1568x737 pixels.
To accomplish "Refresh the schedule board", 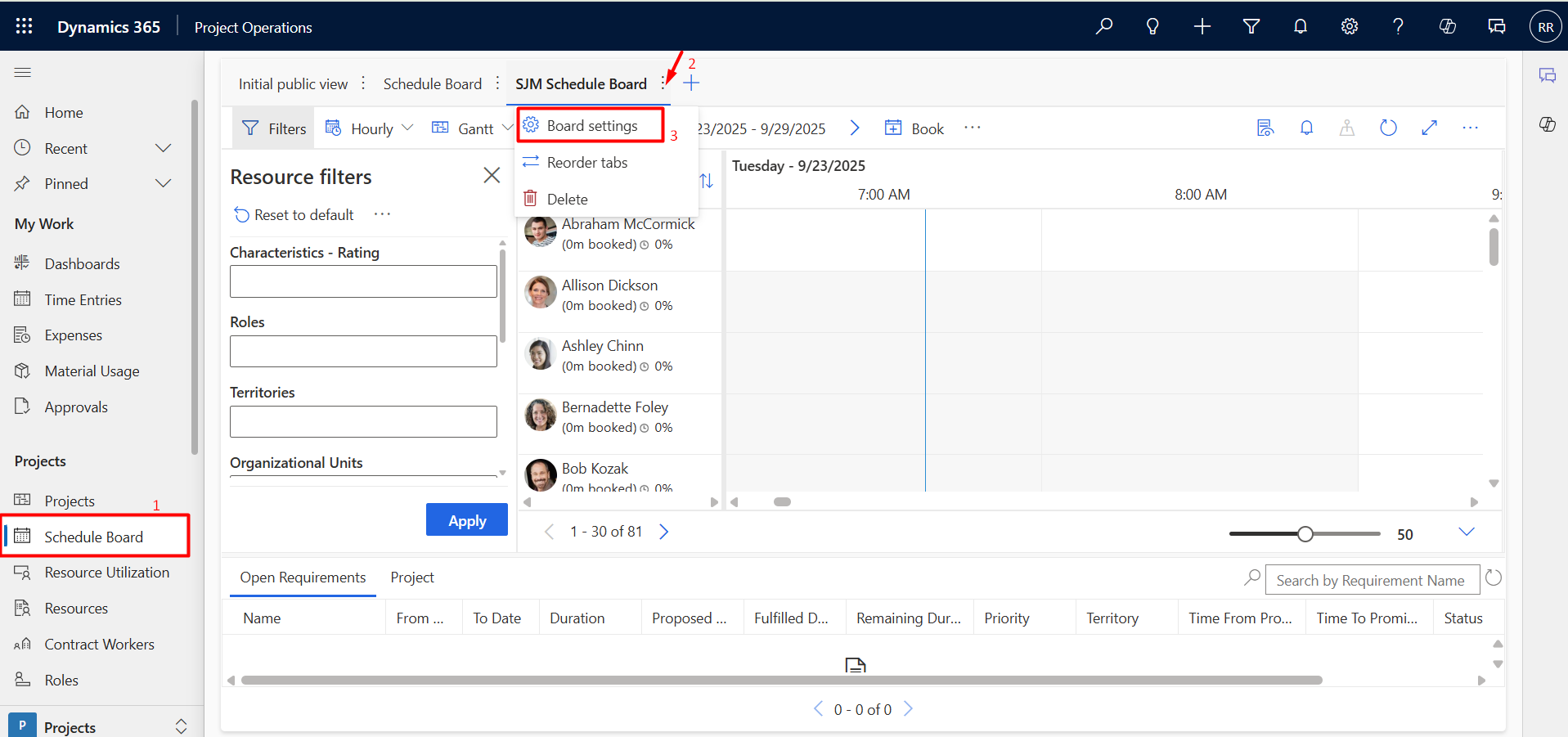I will click(1388, 128).
